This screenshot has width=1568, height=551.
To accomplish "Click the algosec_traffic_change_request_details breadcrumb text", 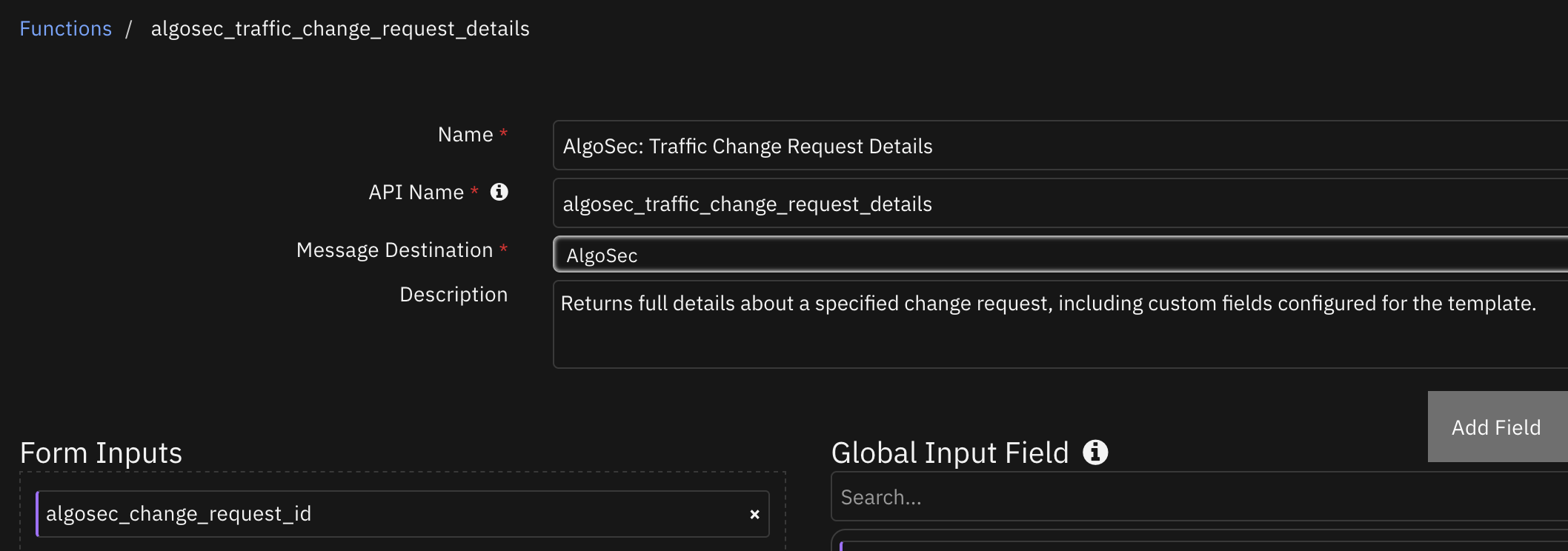I will coord(340,29).
